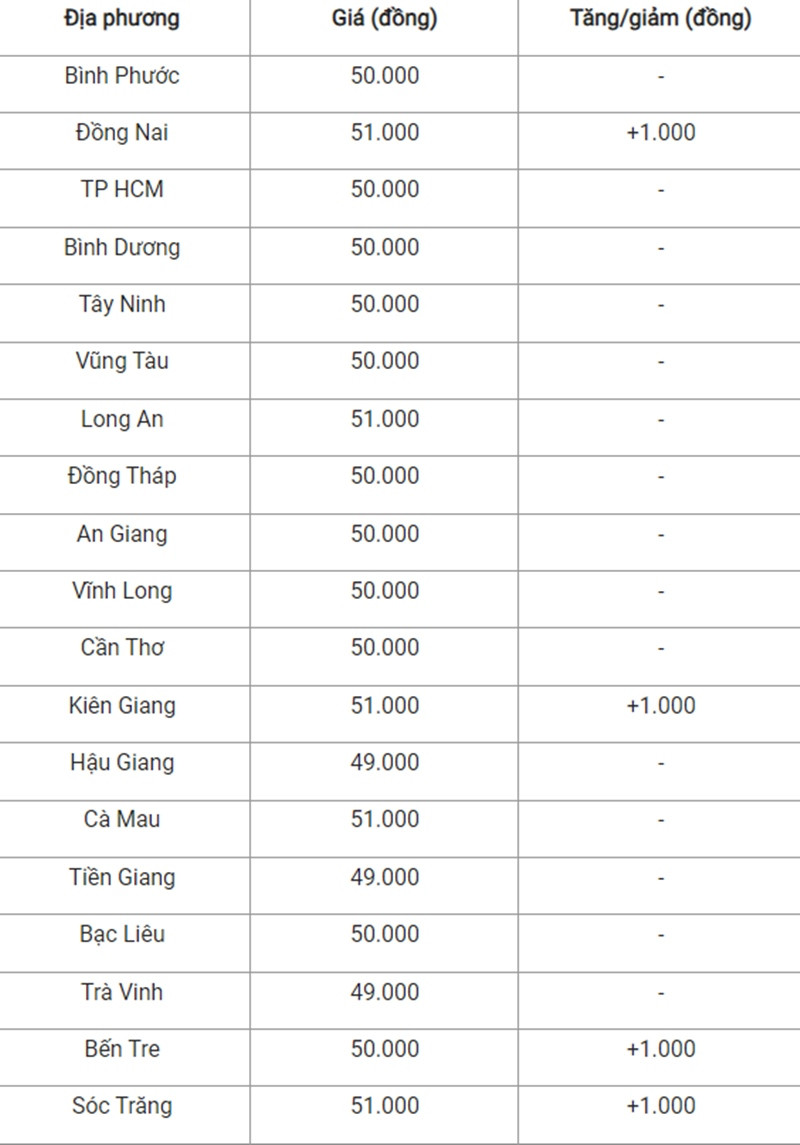This screenshot has height=1145, width=800.
Task: Click the Giá (đồng) column header
Action: pyautogui.click(x=385, y=18)
